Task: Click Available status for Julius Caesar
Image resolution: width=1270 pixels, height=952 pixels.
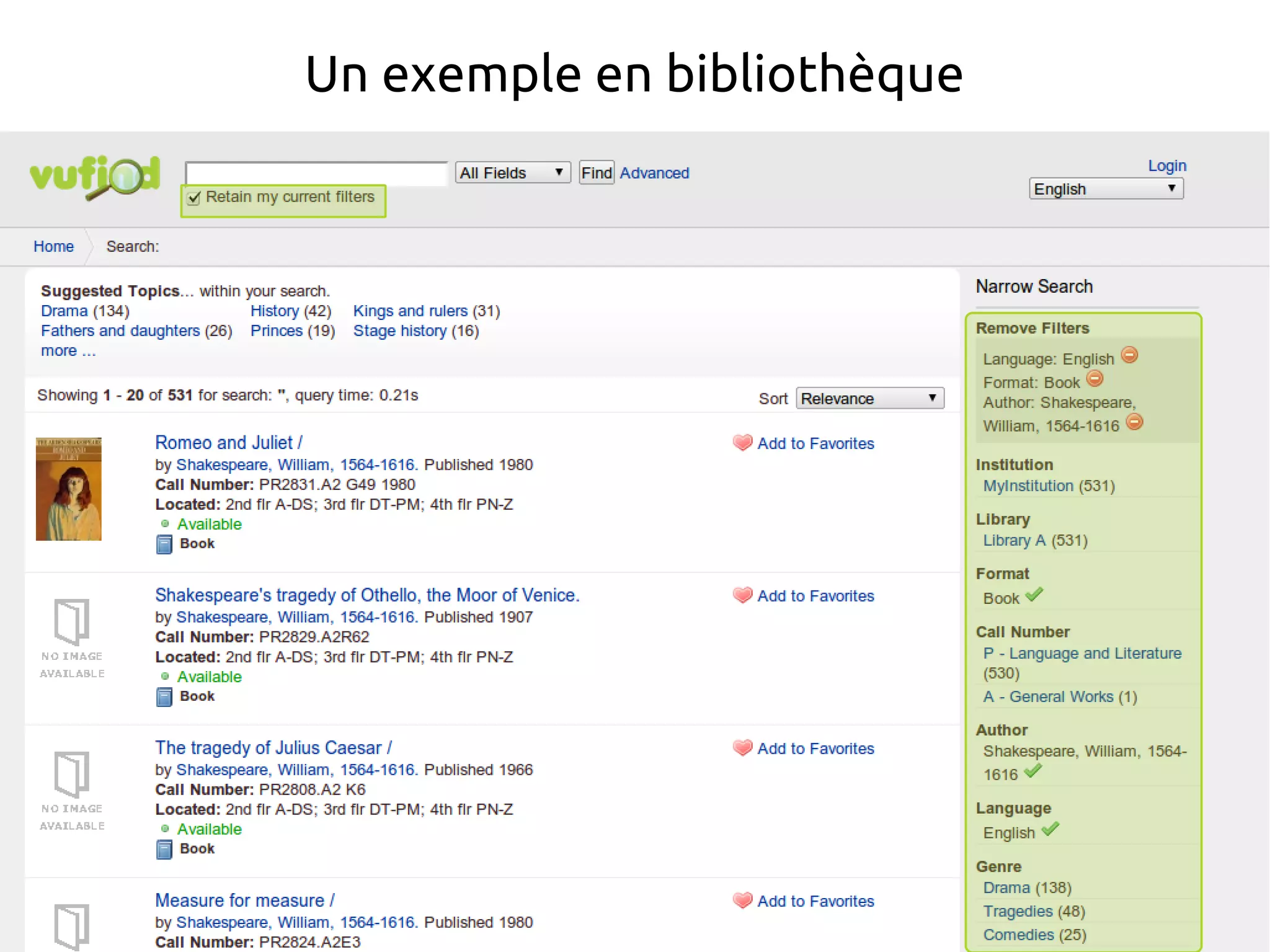Action: [x=210, y=829]
